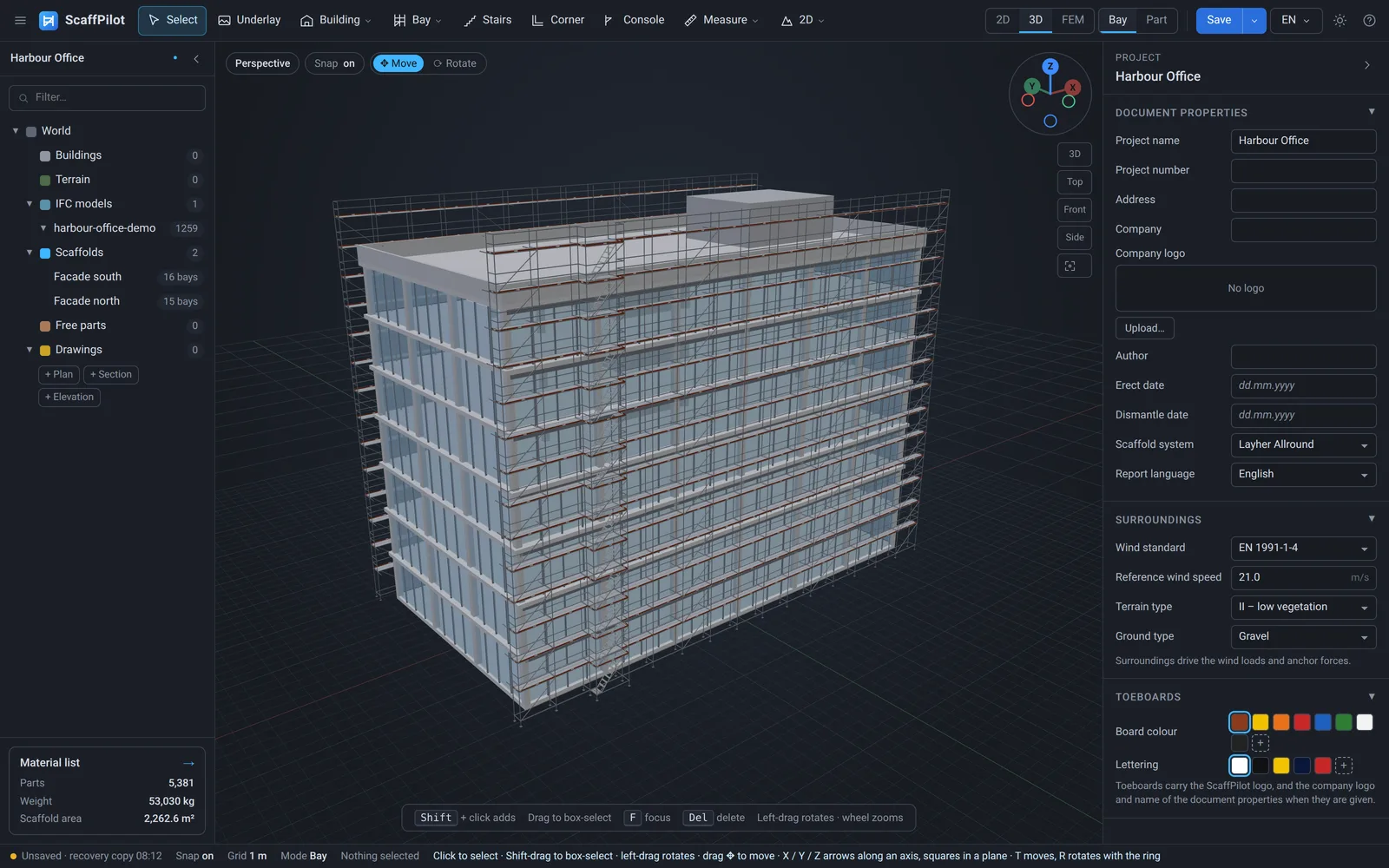The width and height of the screenshot is (1389, 868).
Task: Toggle the Free parts layer colour box
Action: click(x=45, y=326)
